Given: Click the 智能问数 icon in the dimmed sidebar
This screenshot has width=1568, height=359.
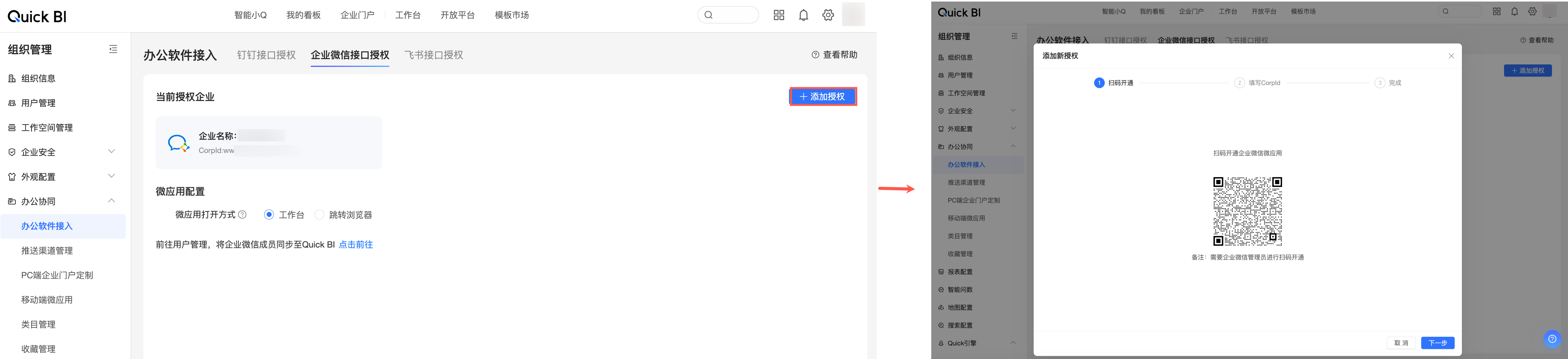Looking at the screenshot, I should click(941, 290).
